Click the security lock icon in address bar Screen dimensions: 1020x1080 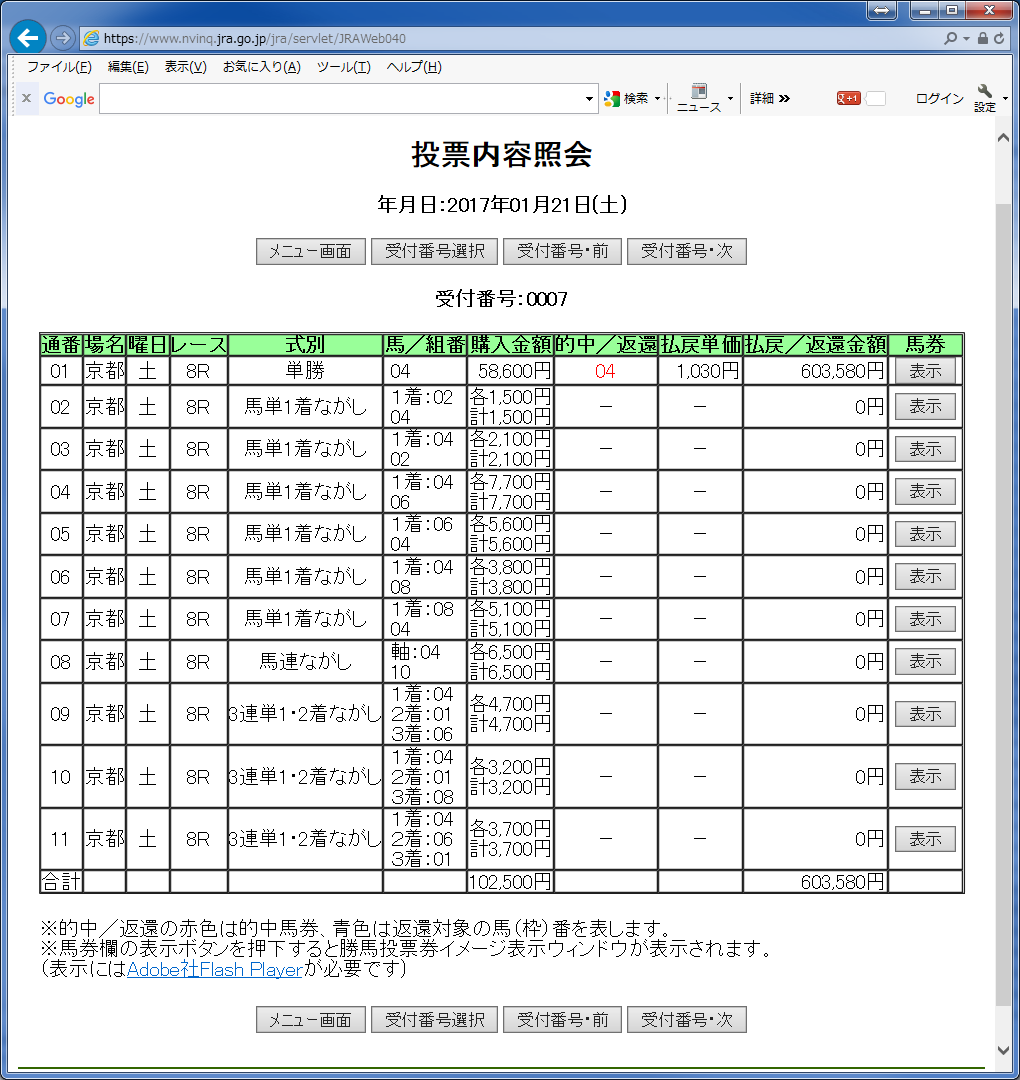pyautogui.click(x=983, y=39)
